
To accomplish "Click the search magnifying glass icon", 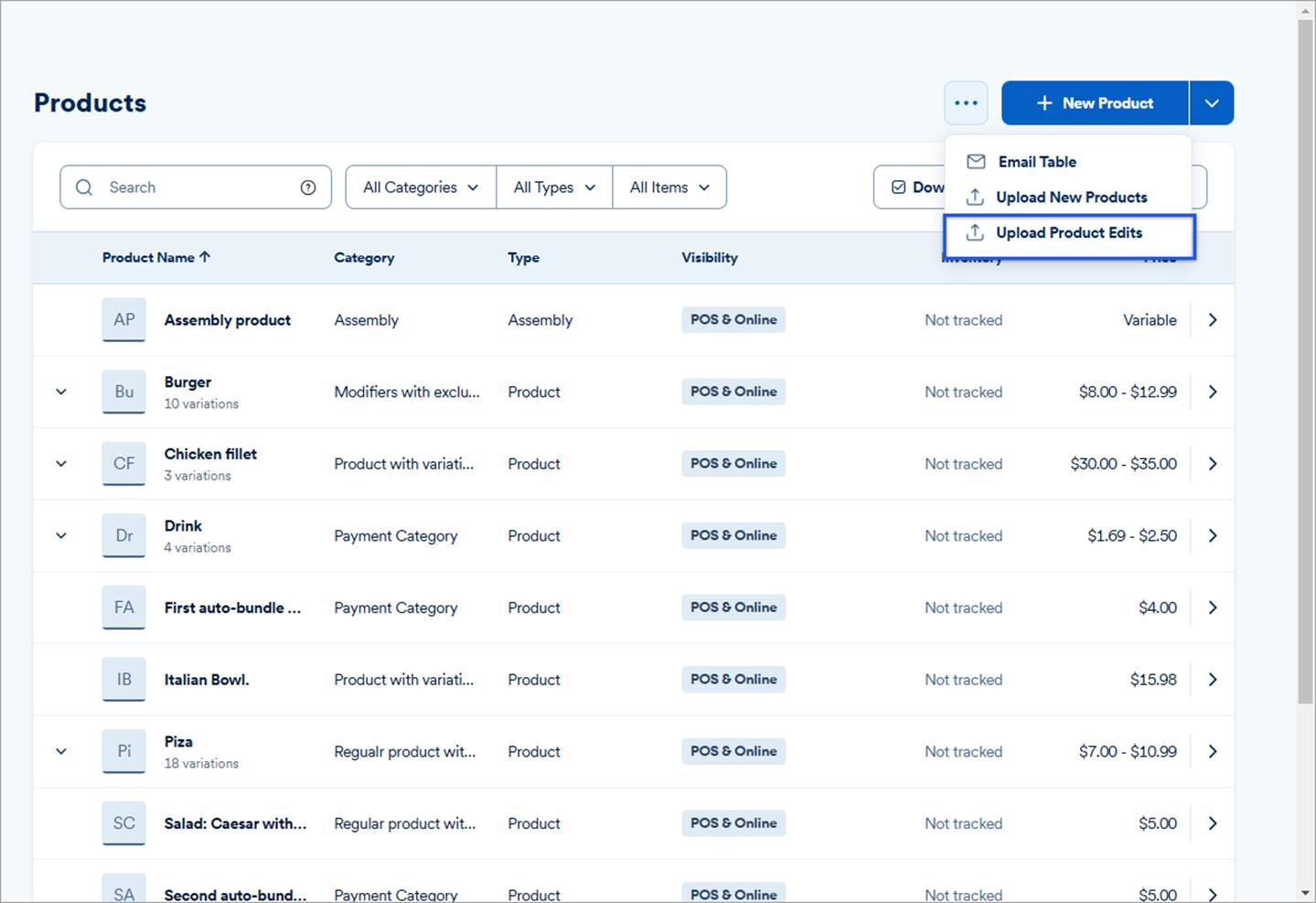I will pos(84,187).
